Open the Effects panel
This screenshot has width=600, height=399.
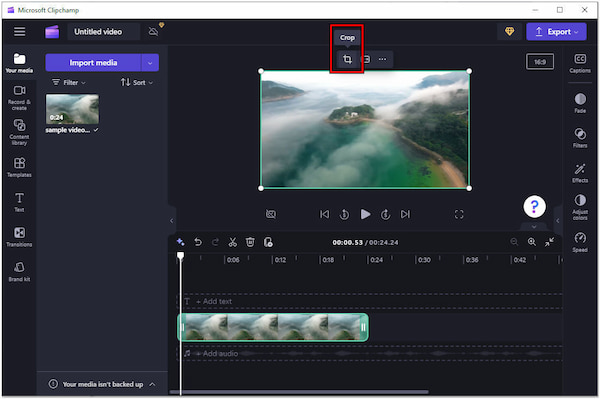tap(580, 173)
